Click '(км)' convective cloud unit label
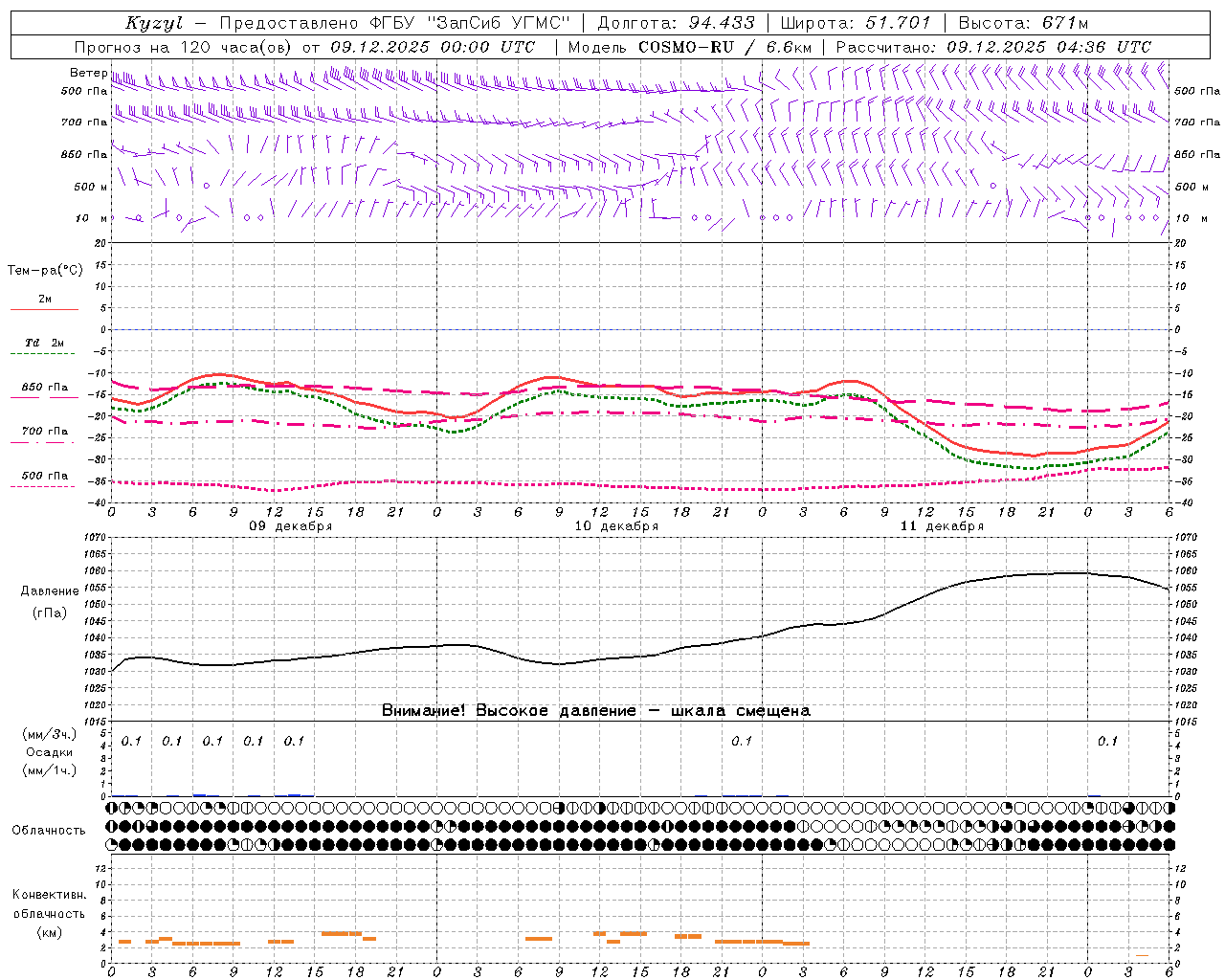 pos(50,932)
